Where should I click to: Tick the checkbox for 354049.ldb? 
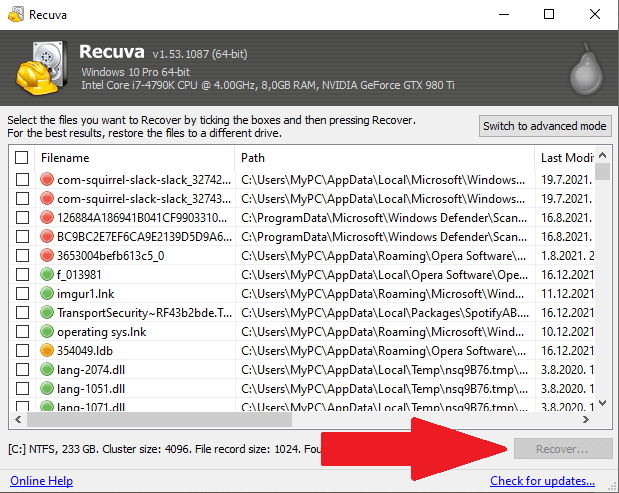[x=23, y=350]
